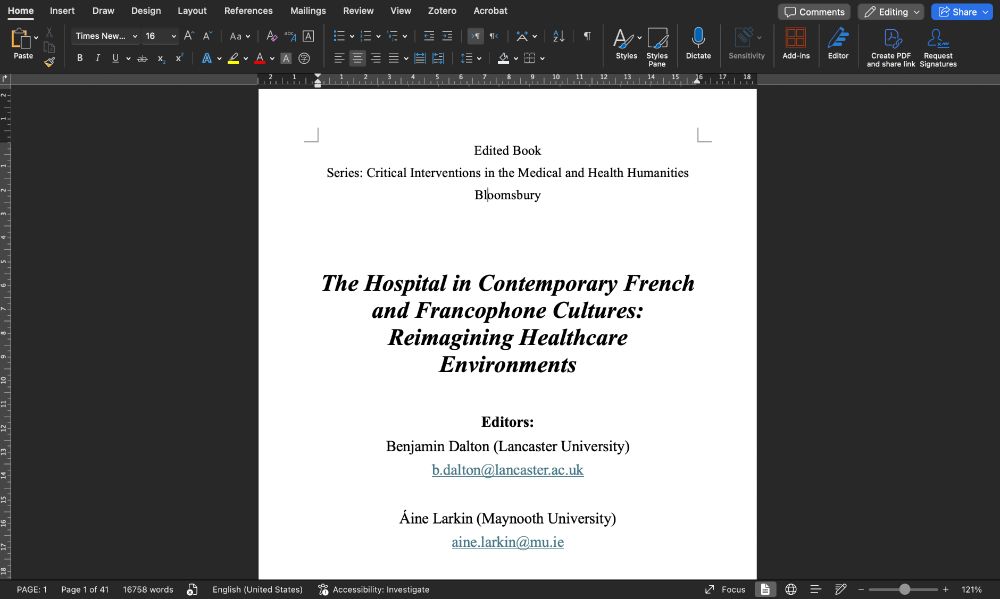The image size is (1000, 599).
Task: Open the Zotero tab
Action: [x=442, y=11]
